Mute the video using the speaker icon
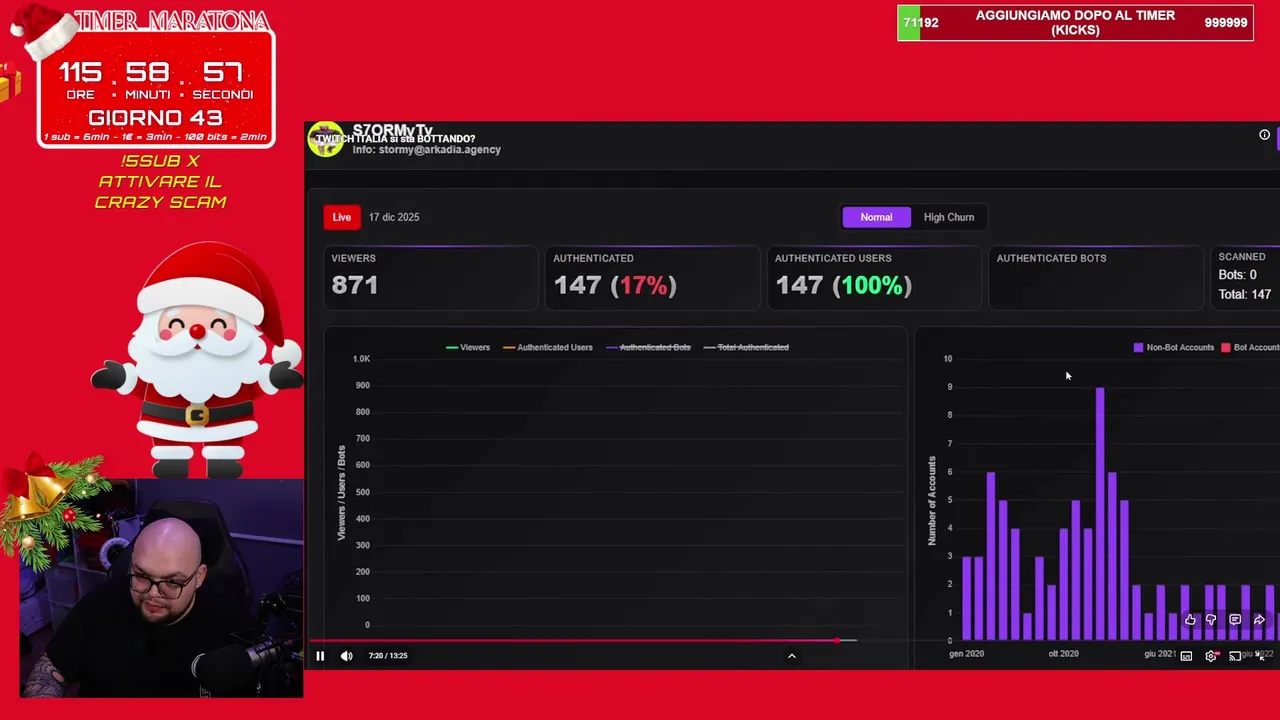This screenshot has width=1280, height=720. [x=346, y=656]
